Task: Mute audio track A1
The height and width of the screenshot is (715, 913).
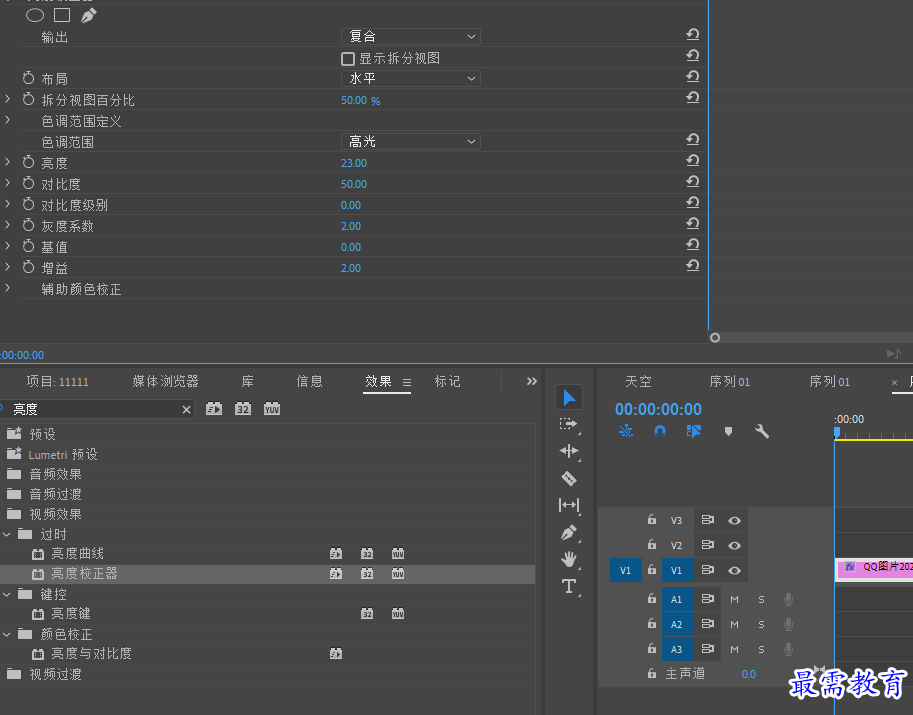Action: (x=734, y=600)
